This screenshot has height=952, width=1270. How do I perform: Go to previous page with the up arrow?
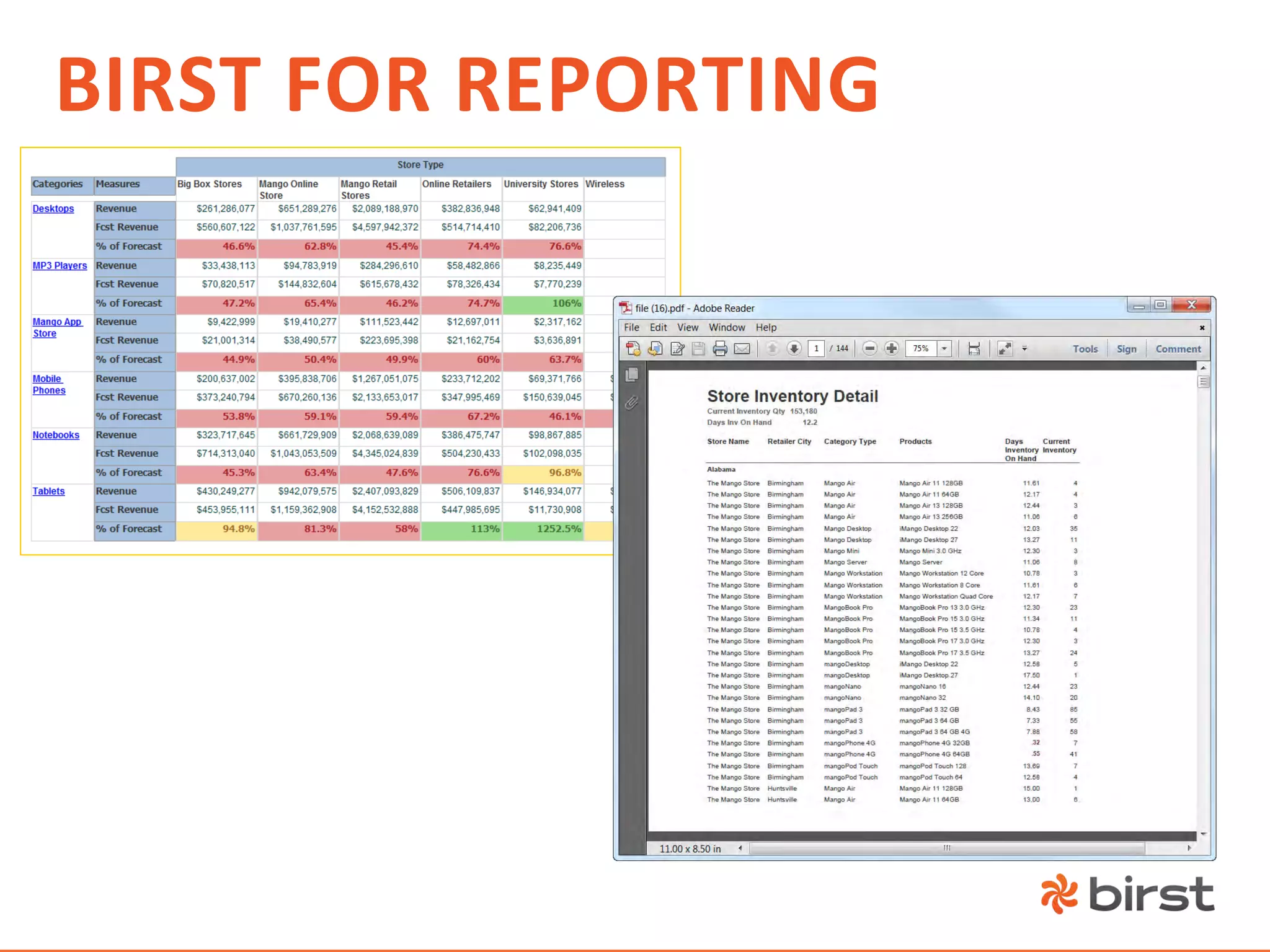pyautogui.click(x=772, y=348)
